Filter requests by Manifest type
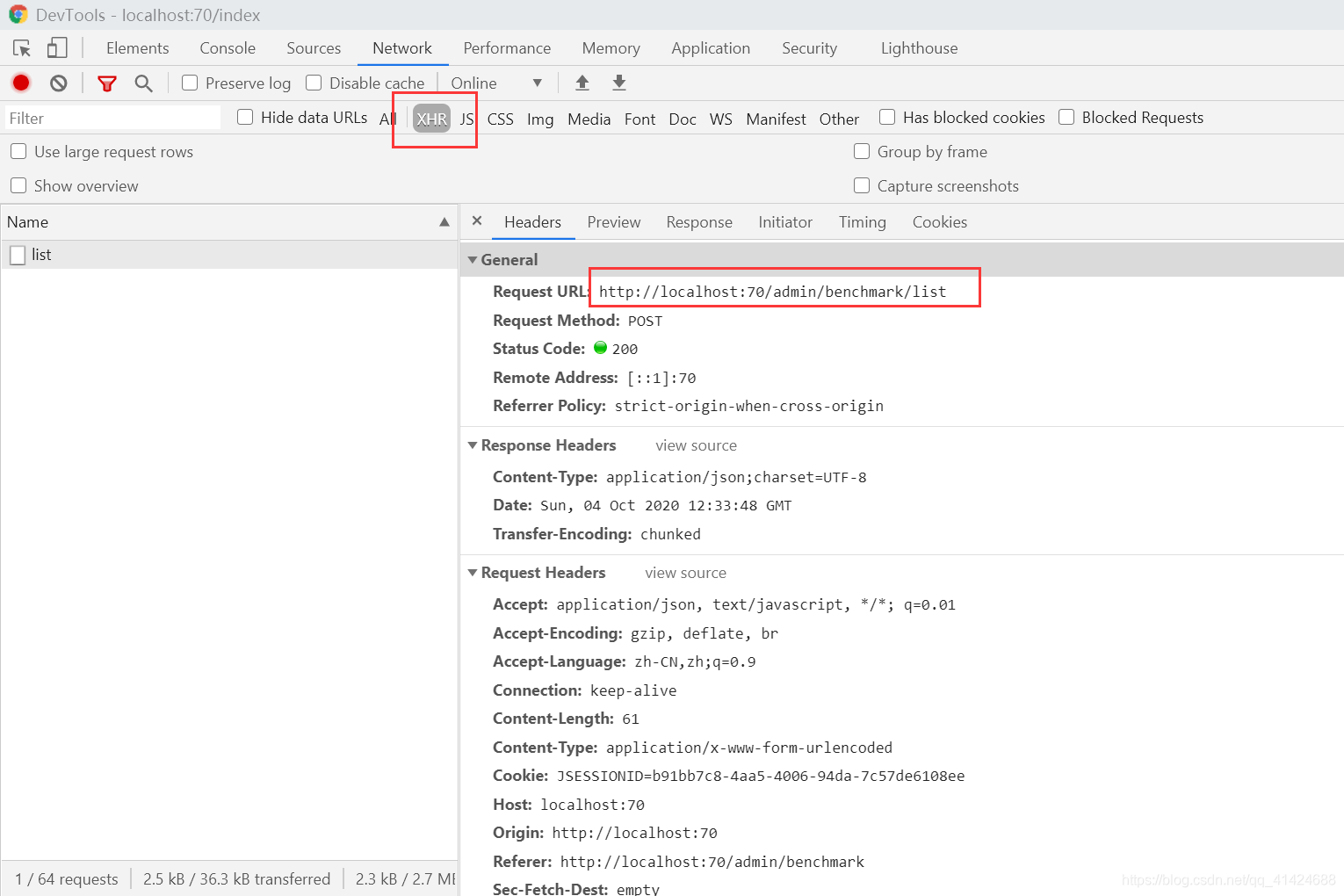 [776, 119]
